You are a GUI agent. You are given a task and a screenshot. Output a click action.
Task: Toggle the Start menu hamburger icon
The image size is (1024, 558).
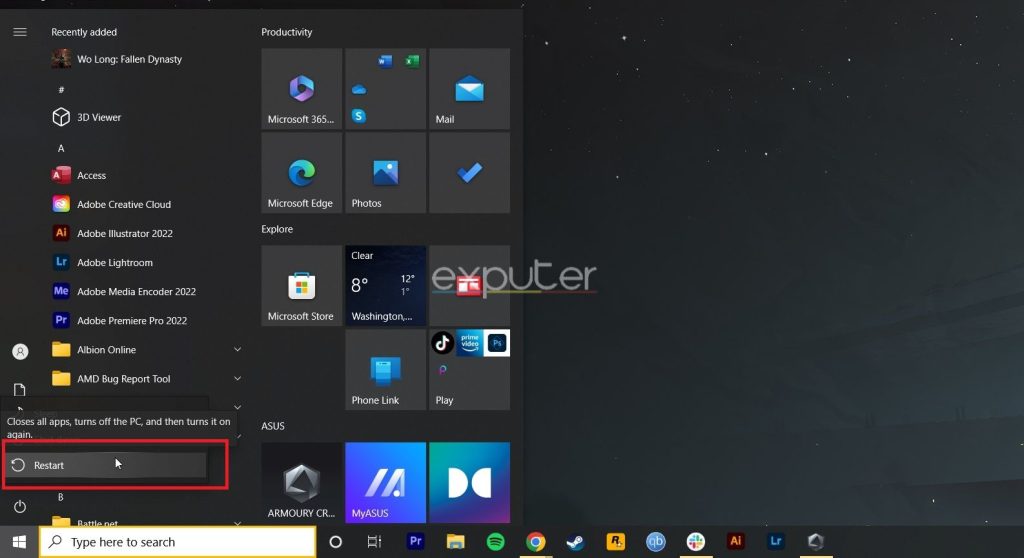20,32
